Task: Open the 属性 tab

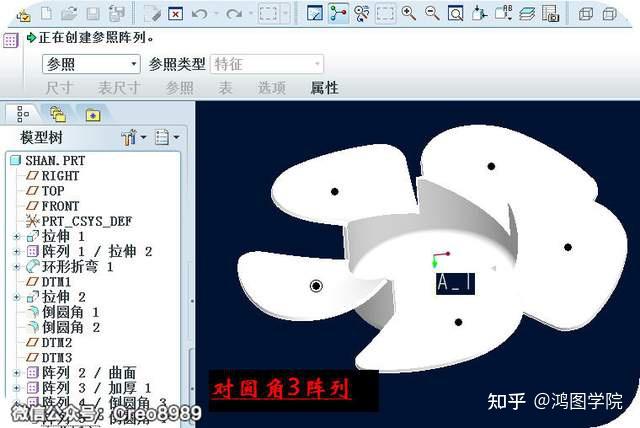Action: (324, 88)
